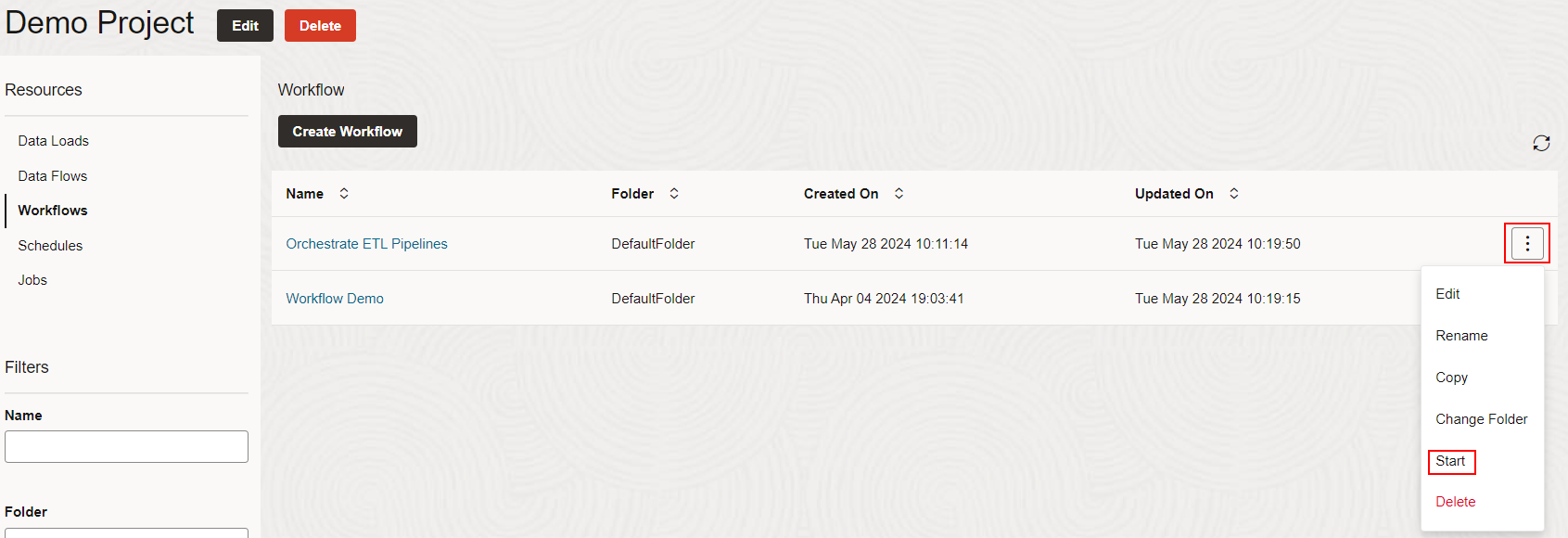
Task: Open the Orchestrate ETL Pipelines workflow link
Action: coord(366,244)
